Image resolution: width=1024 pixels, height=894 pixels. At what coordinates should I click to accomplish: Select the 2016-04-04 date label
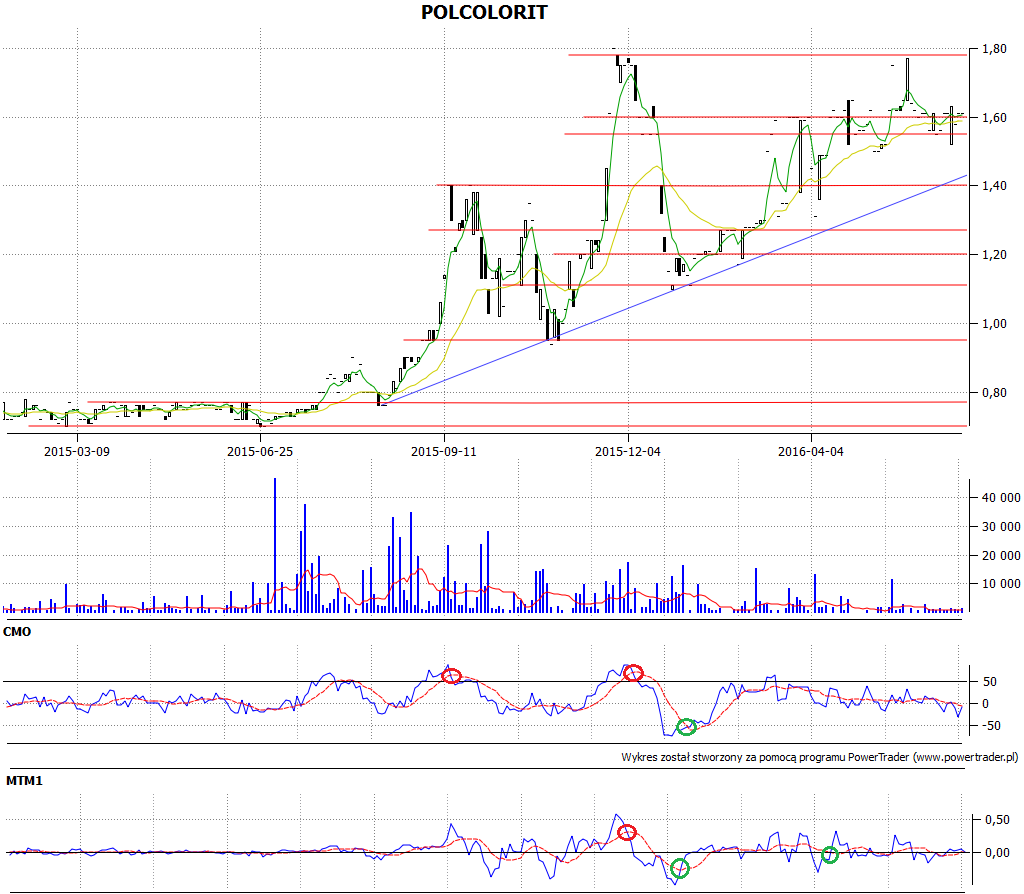[811, 451]
